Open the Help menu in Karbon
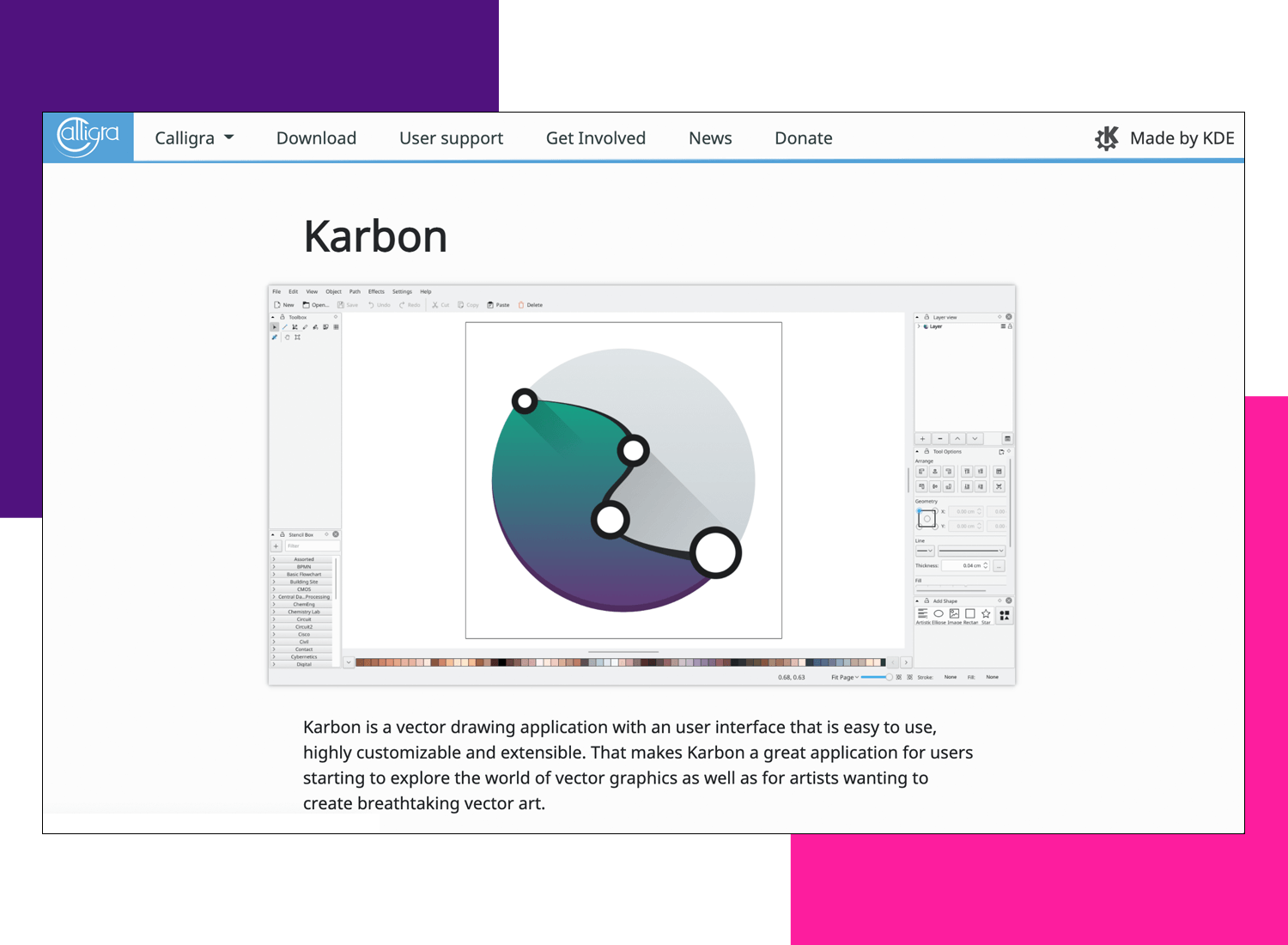The image size is (1288, 945). coord(425,291)
